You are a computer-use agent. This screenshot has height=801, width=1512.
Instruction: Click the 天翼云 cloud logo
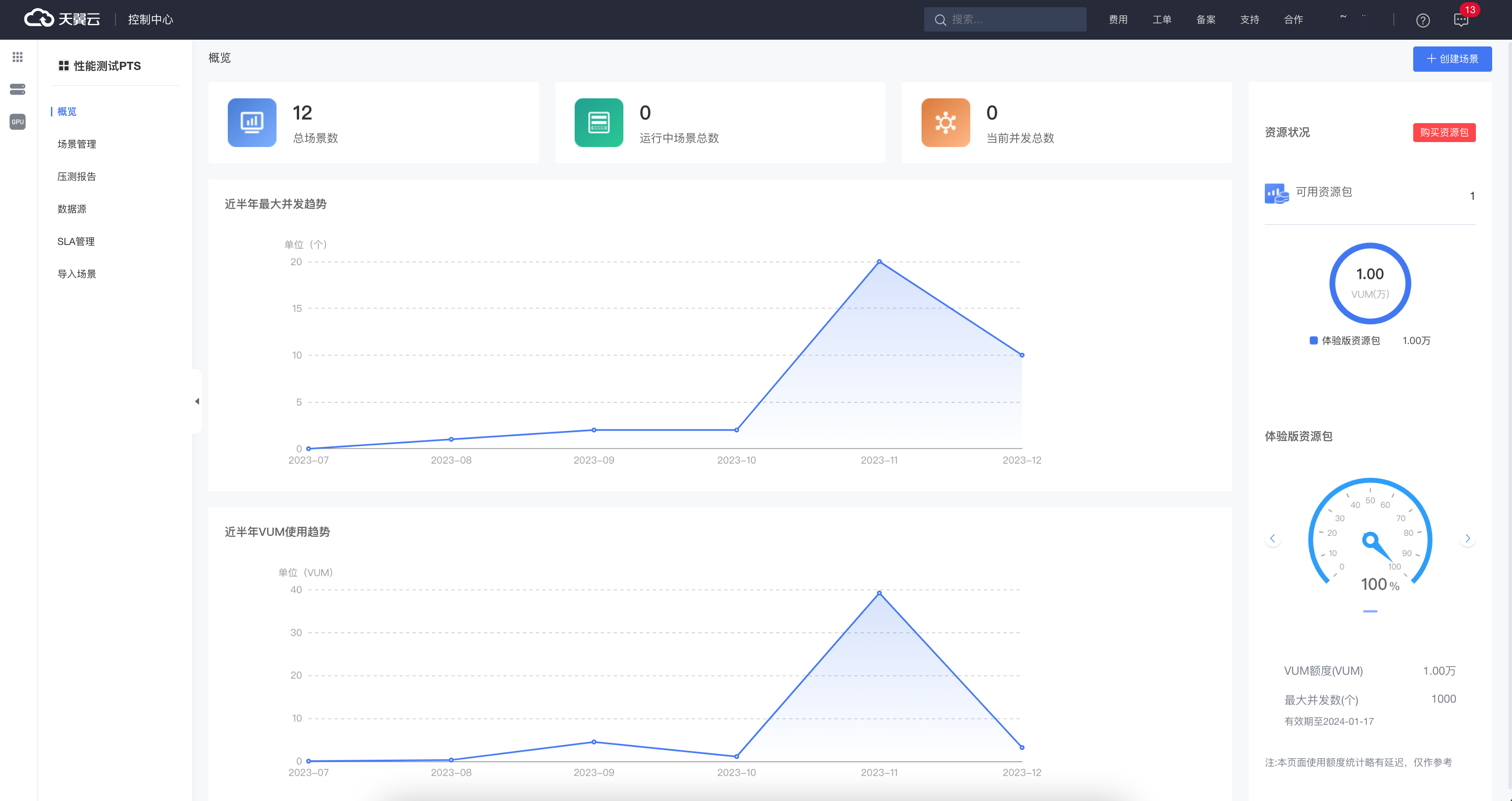[62, 19]
